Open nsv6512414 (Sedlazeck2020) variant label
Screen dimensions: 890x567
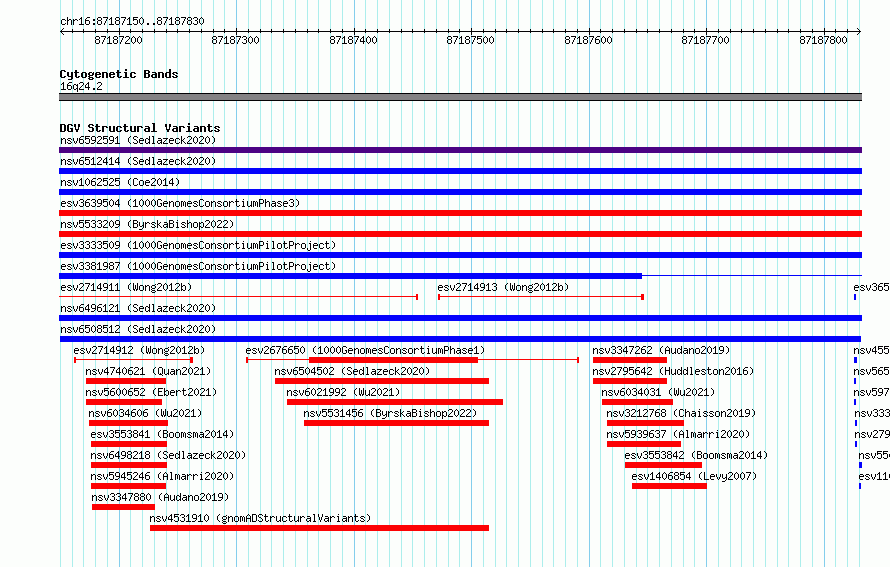138,161
